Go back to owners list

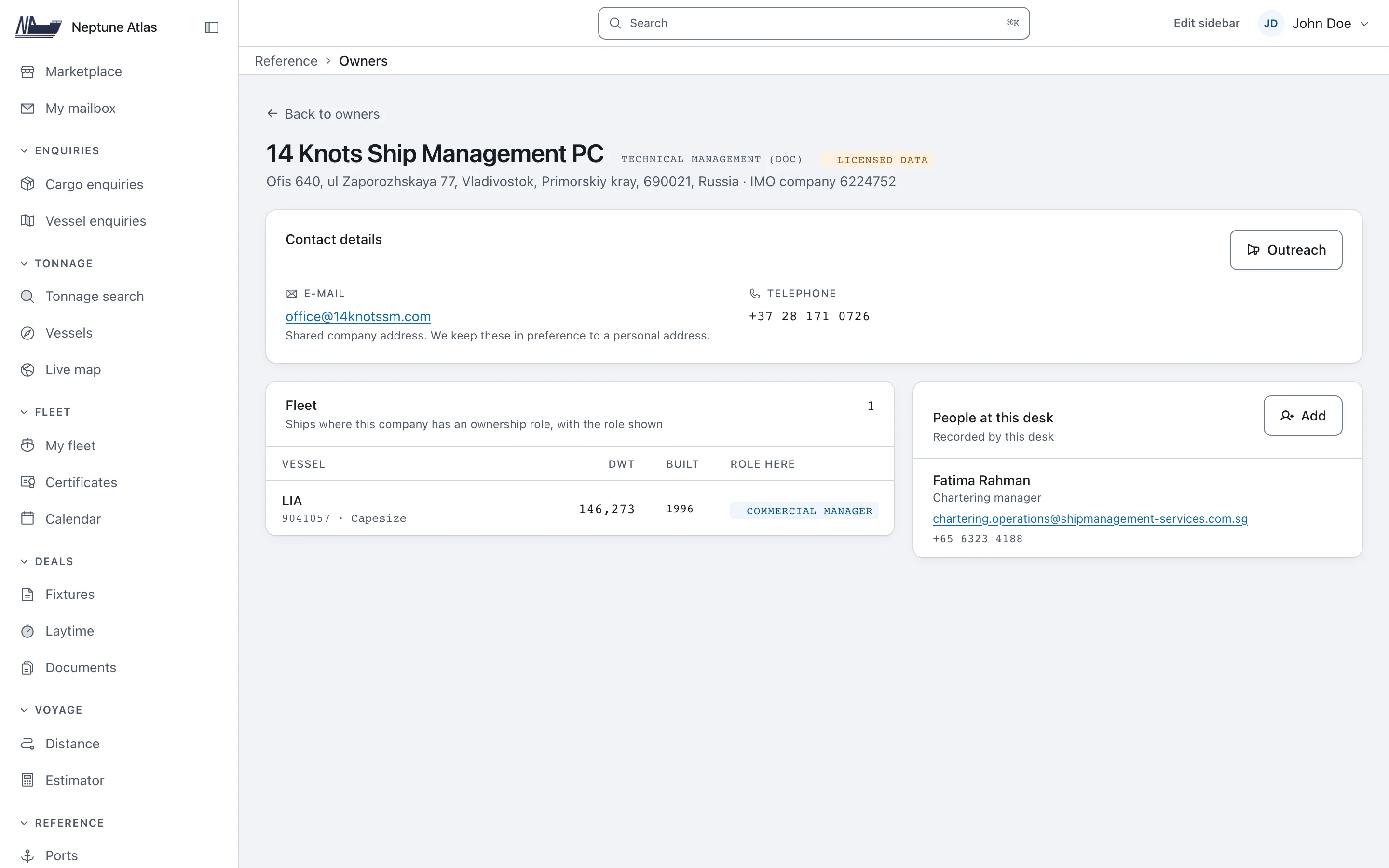tap(323, 114)
